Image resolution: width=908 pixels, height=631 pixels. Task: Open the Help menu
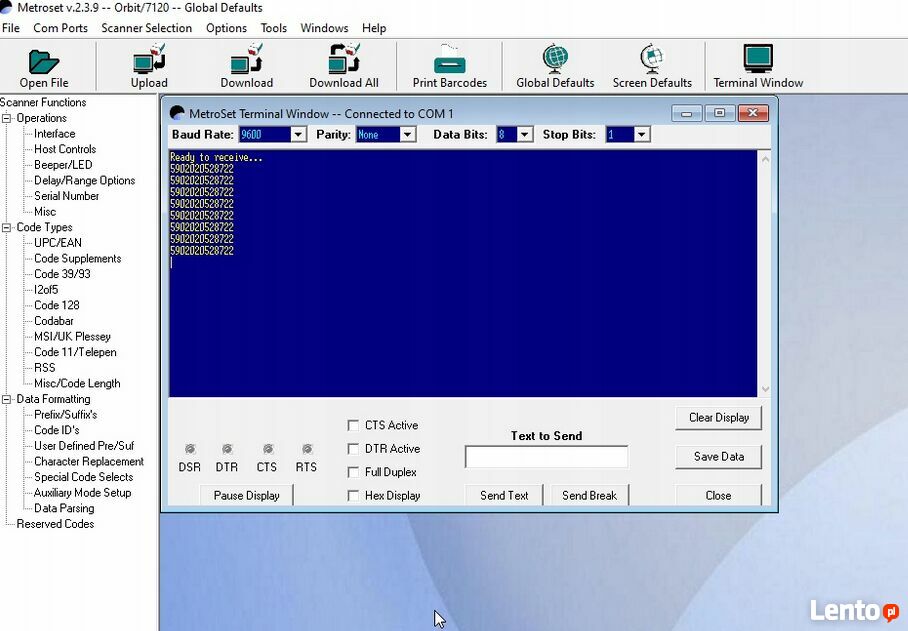coord(374,28)
